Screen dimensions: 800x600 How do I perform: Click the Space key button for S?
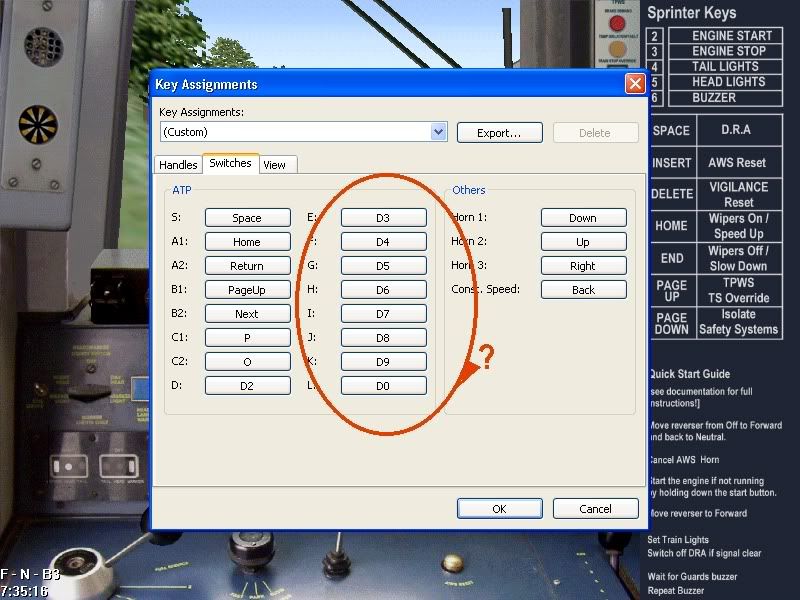[x=247, y=218]
